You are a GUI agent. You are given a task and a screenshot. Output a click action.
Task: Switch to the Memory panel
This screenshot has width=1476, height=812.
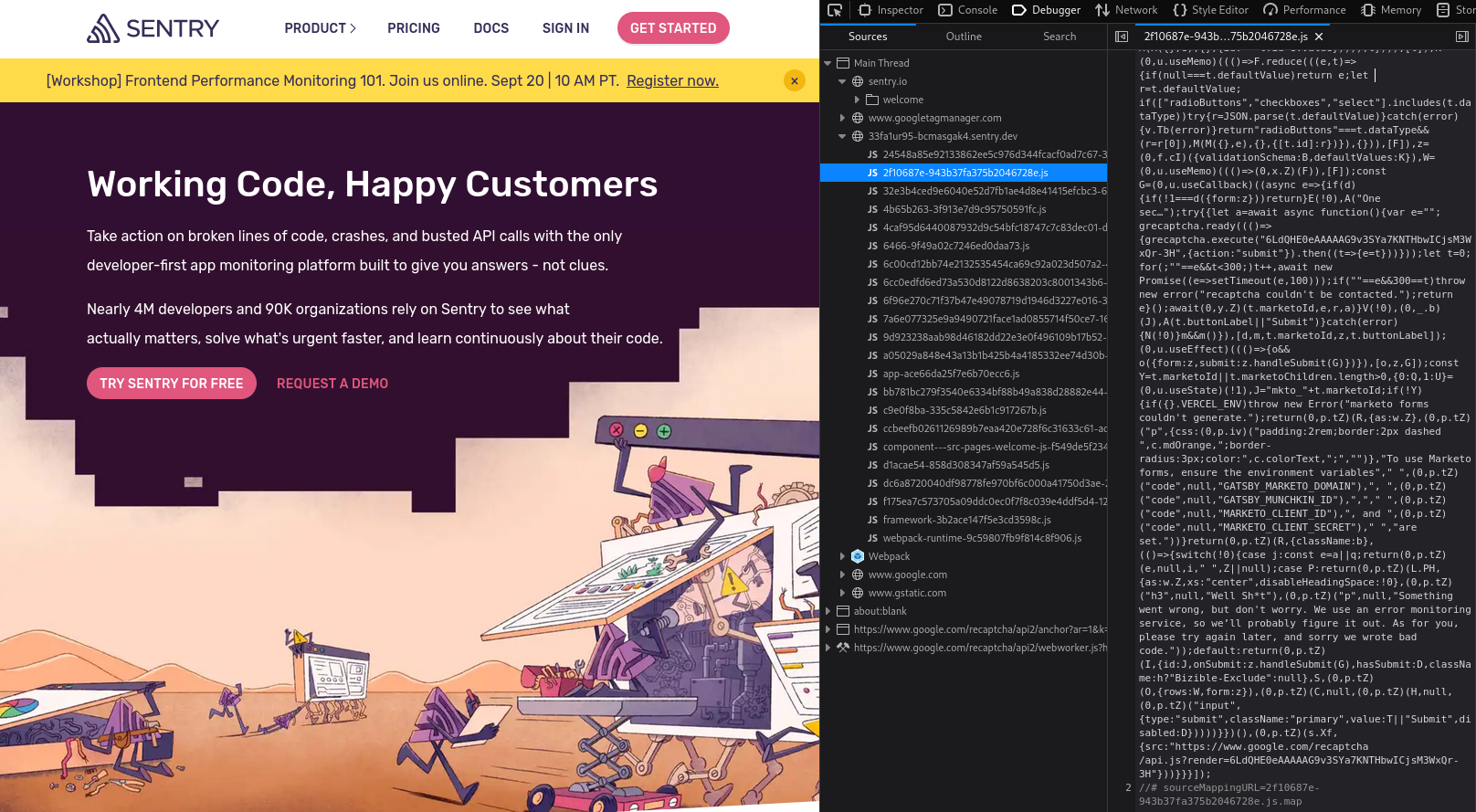tap(1391, 10)
